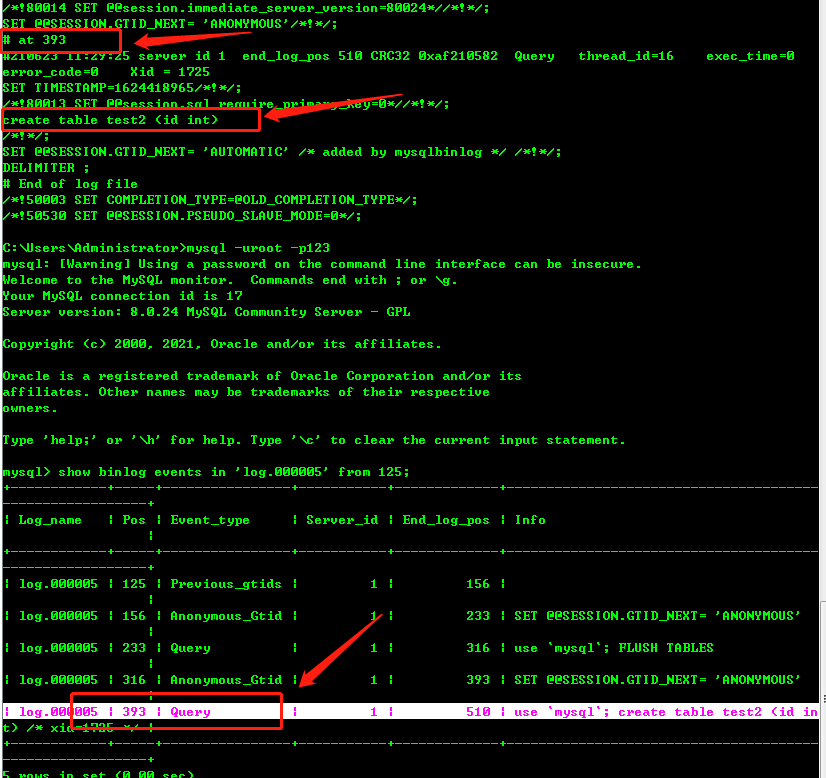Click Pos value '125' in table
This screenshot has width=826, height=778.
point(134,584)
